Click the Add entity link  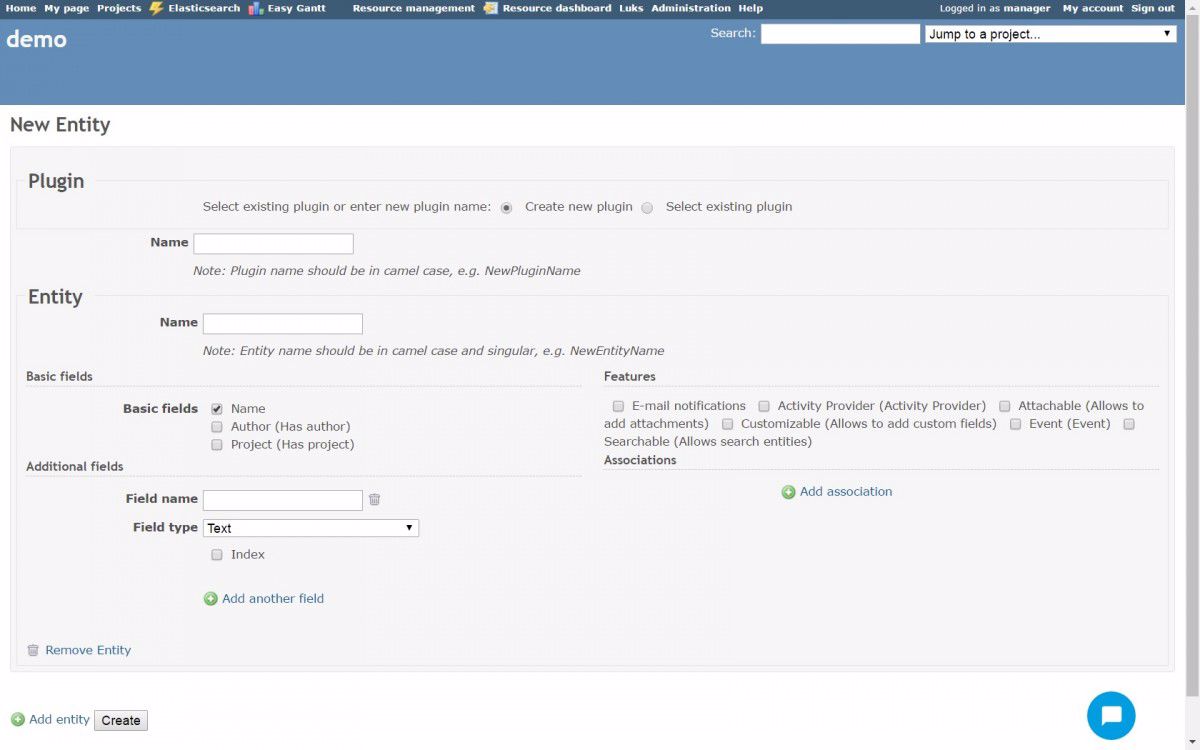point(59,719)
